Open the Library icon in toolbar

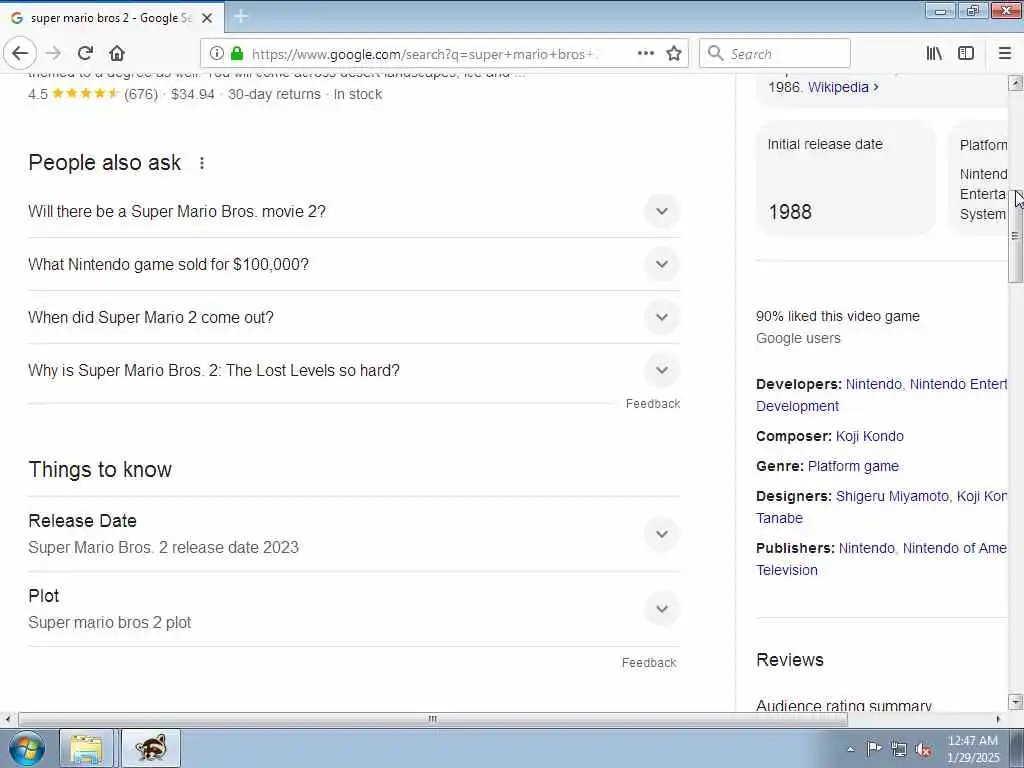pos(934,54)
